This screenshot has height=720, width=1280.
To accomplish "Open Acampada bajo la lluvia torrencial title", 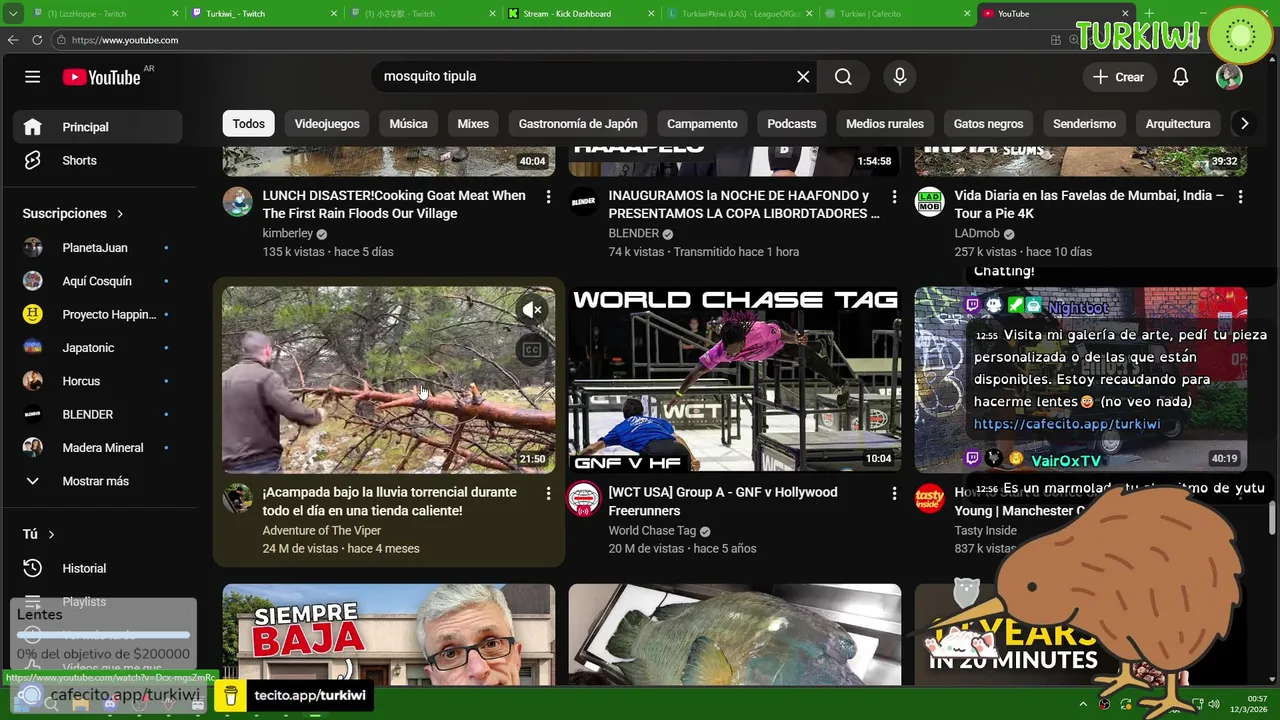I will point(390,501).
